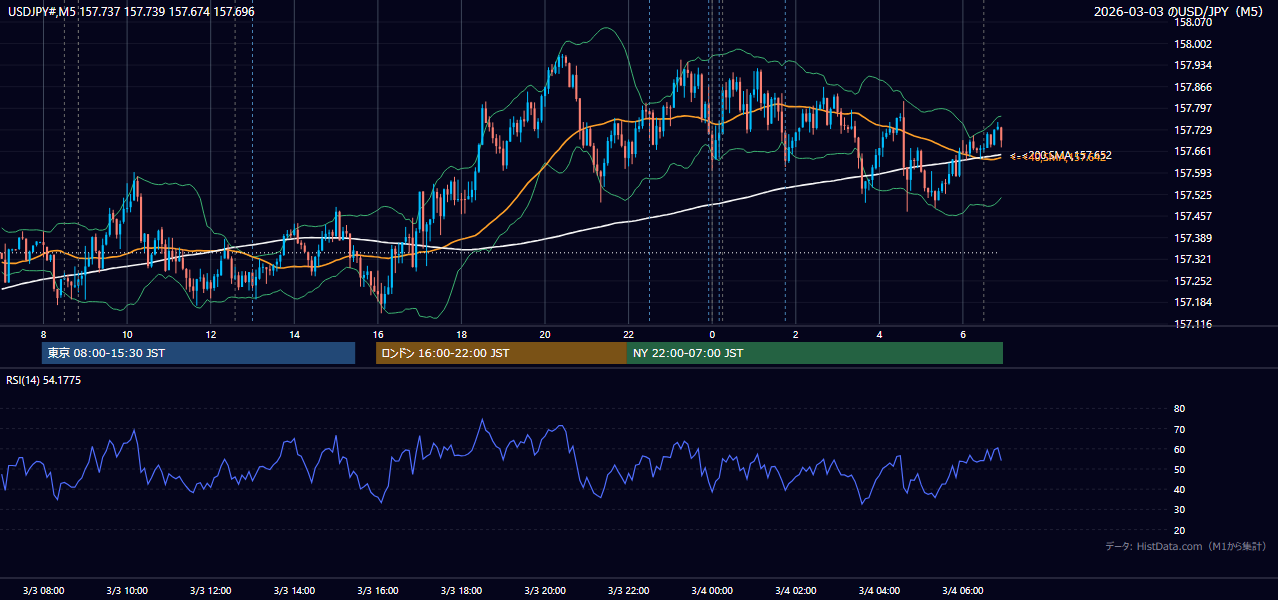Click price axis value 157.593

1193,173
